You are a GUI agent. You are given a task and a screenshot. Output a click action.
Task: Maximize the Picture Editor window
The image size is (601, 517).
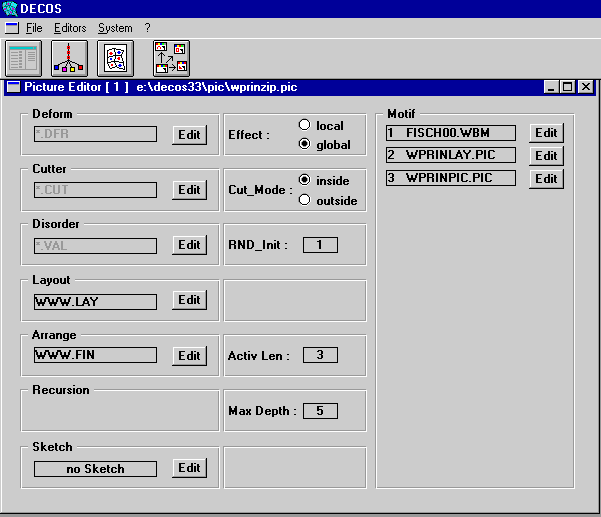[x=568, y=87]
